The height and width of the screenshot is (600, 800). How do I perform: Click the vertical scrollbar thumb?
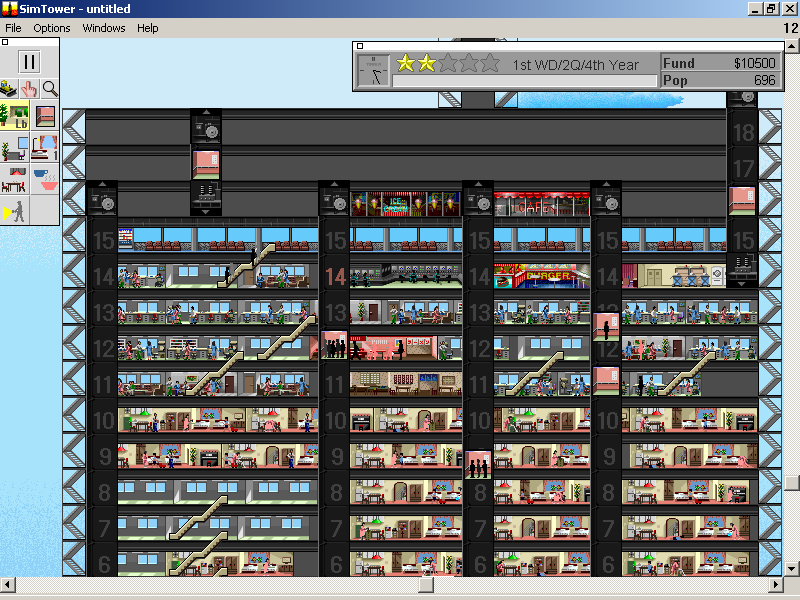[x=791, y=483]
